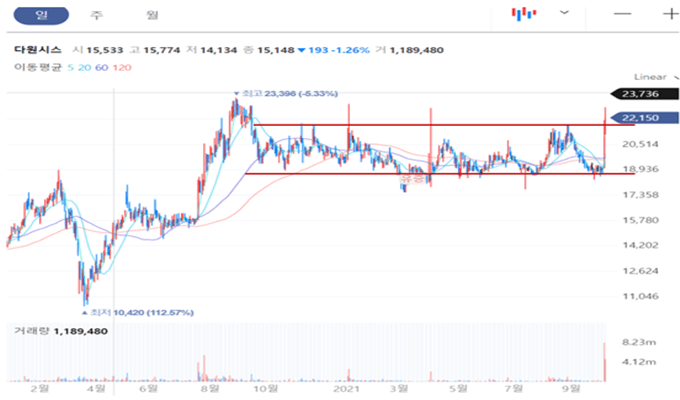
Task: Click the 22,150 blue price tag
Action: click(x=644, y=118)
